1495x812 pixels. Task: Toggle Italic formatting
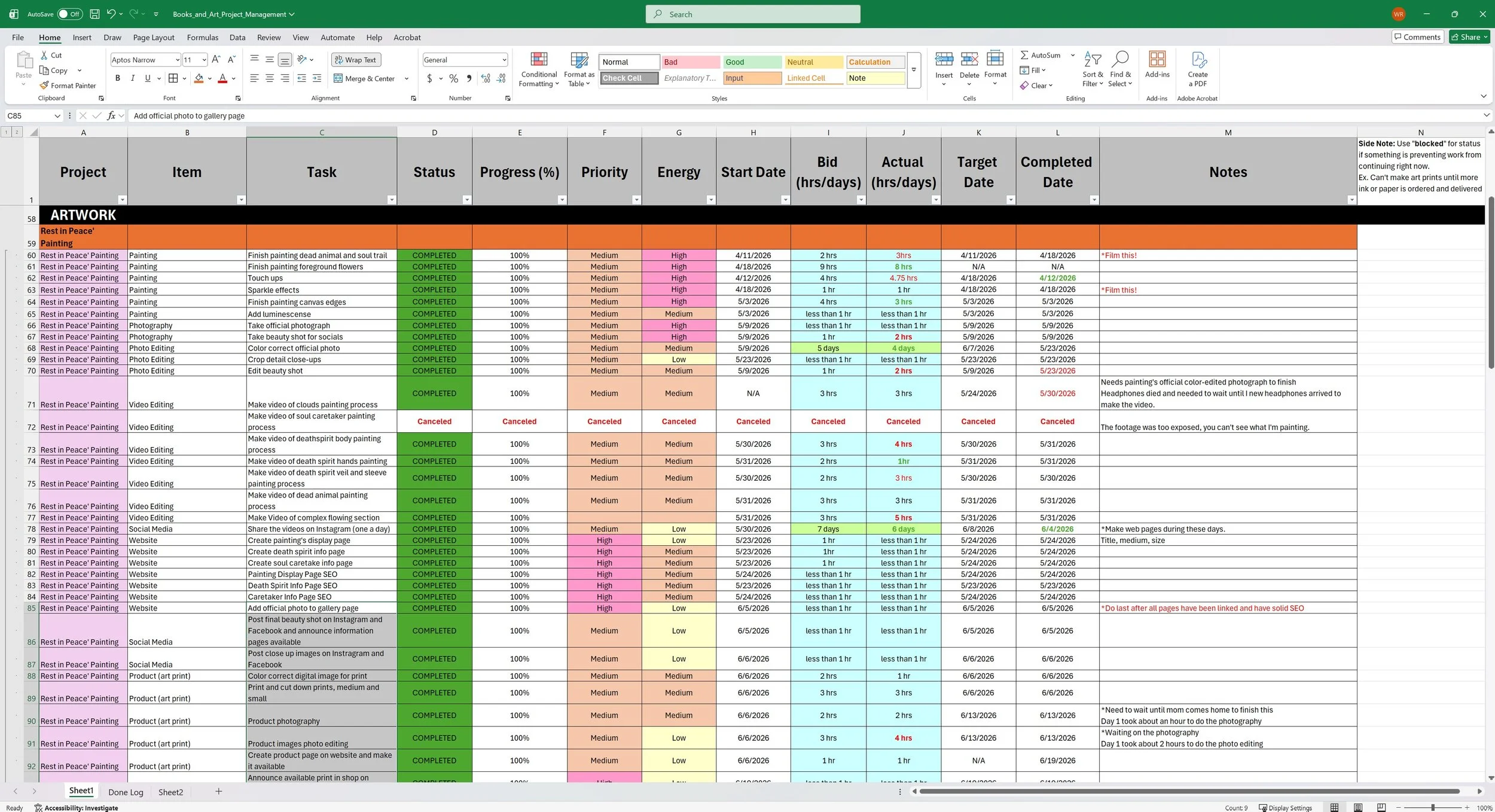point(133,78)
